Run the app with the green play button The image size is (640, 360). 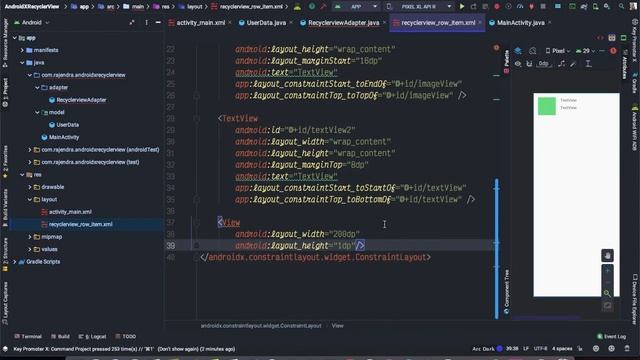462,7
